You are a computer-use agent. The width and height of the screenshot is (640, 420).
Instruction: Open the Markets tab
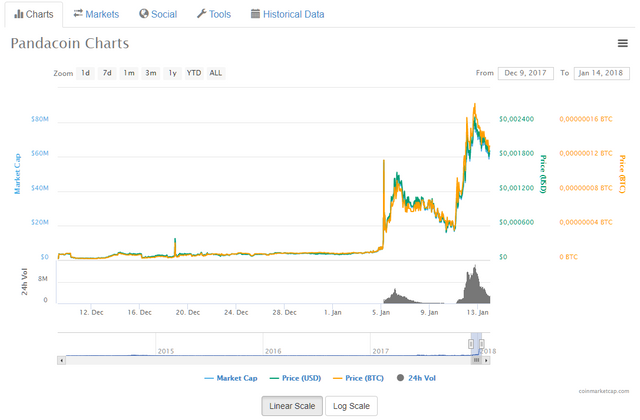96,15
